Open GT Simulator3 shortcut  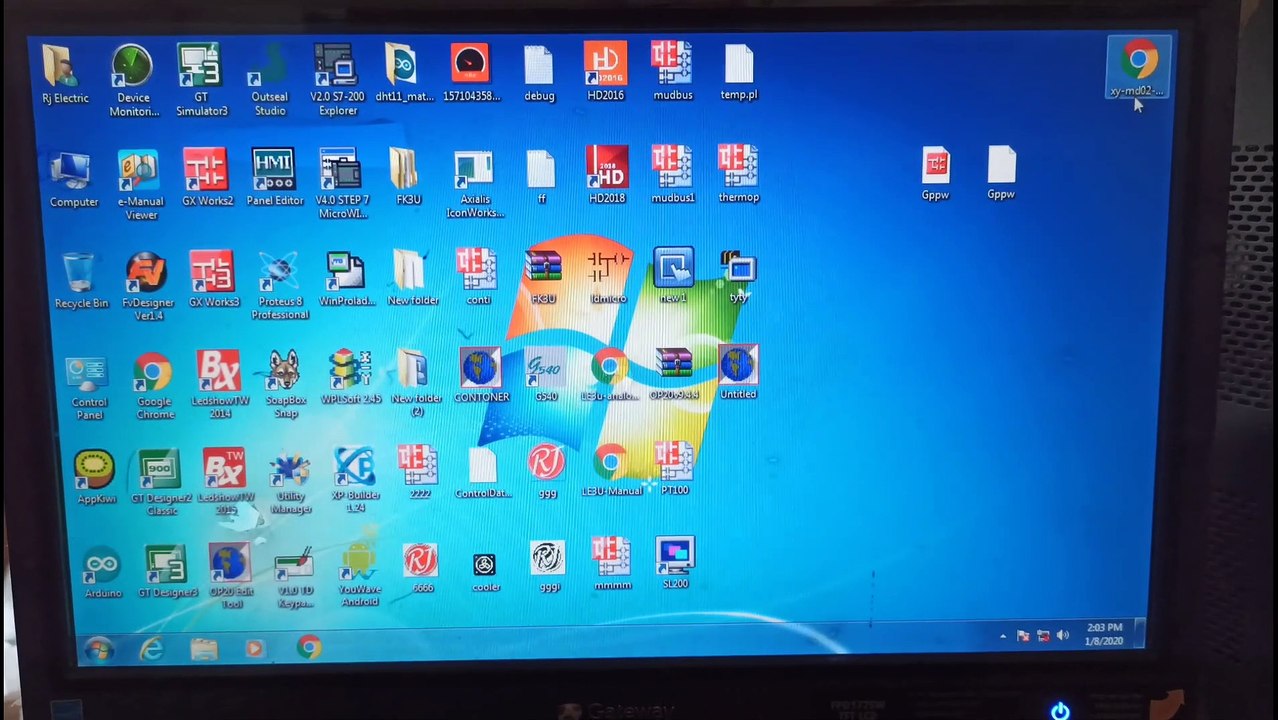point(201,80)
